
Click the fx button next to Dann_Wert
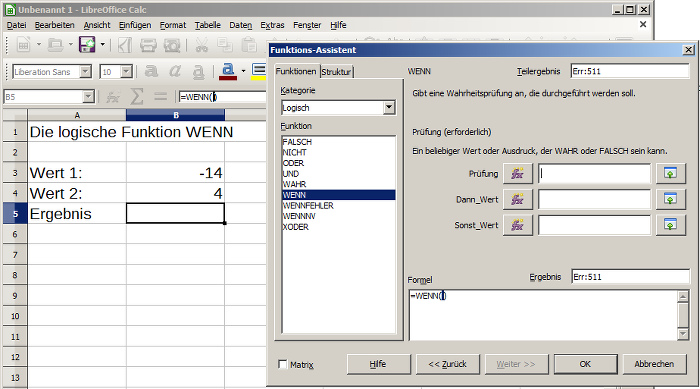click(x=518, y=199)
